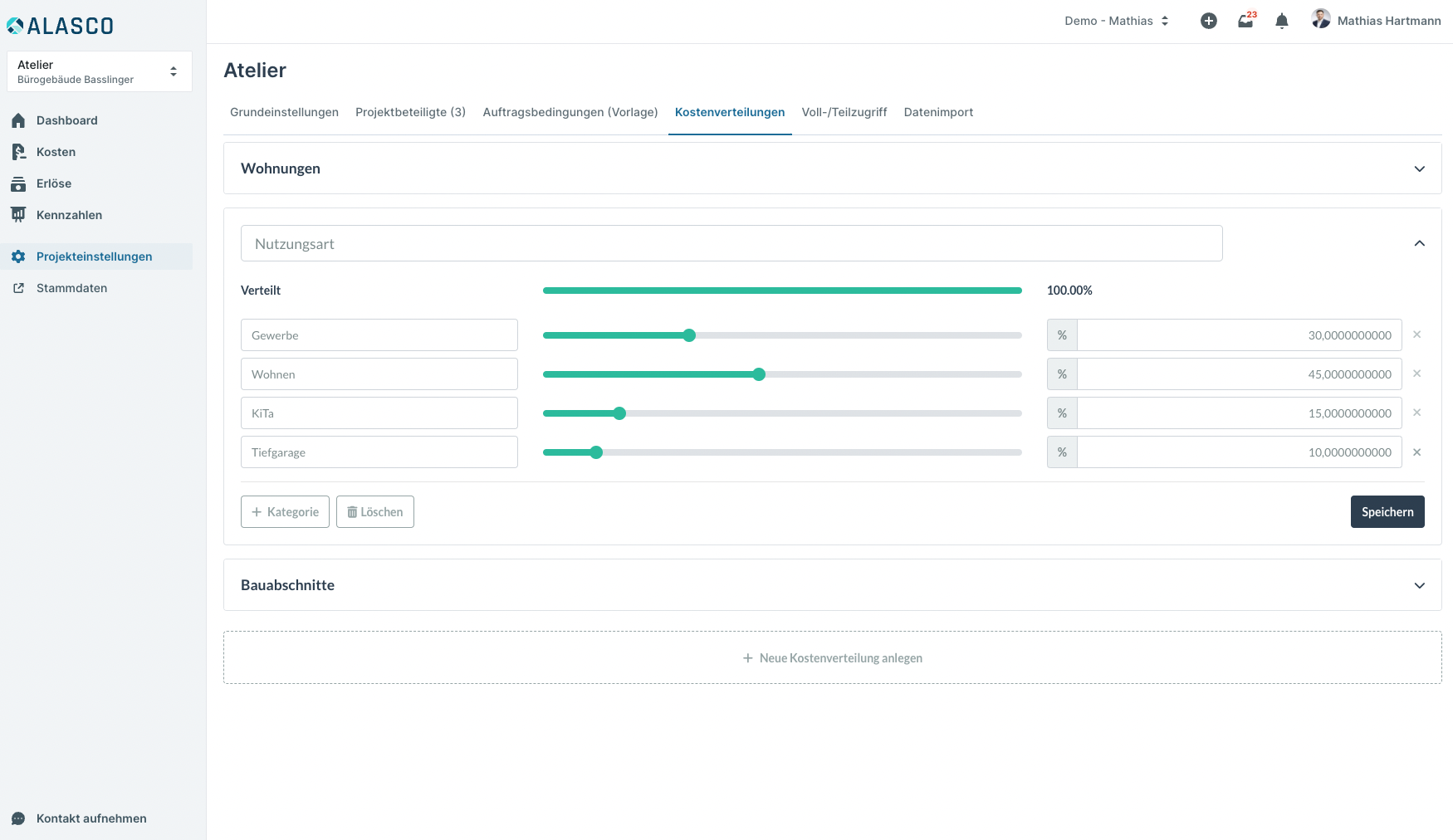The height and width of the screenshot is (840, 1453).
Task: Open the Demo - Mathias account dropdown
Action: click(x=1117, y=22)
